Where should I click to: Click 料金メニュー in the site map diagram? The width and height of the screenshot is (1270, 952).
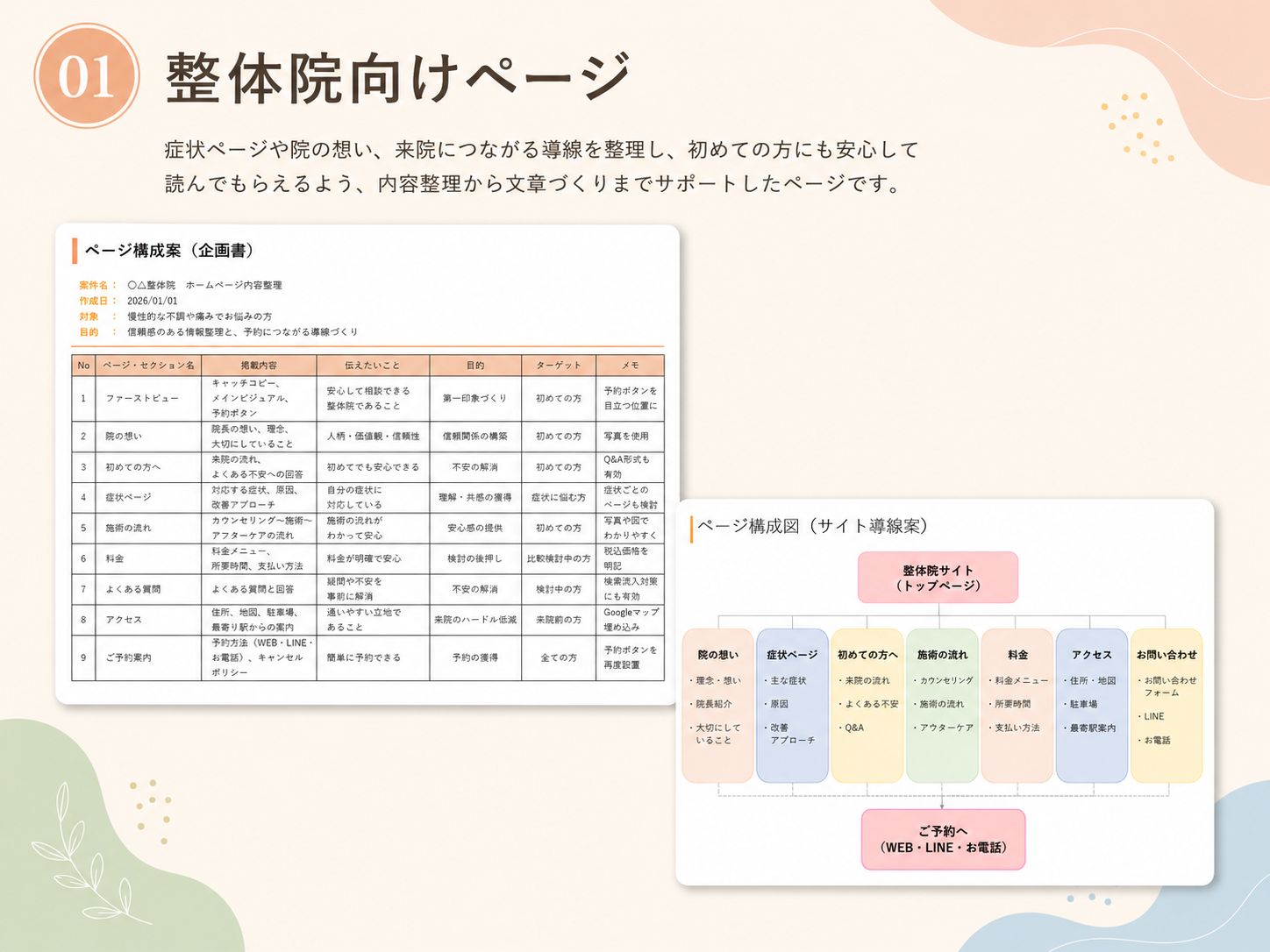1019,680
